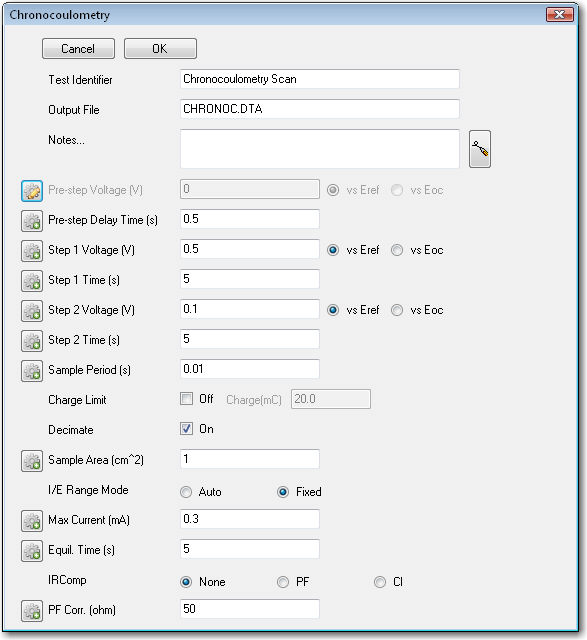Uncheck the Decimate On checkbox

click(x=187, y=429)
